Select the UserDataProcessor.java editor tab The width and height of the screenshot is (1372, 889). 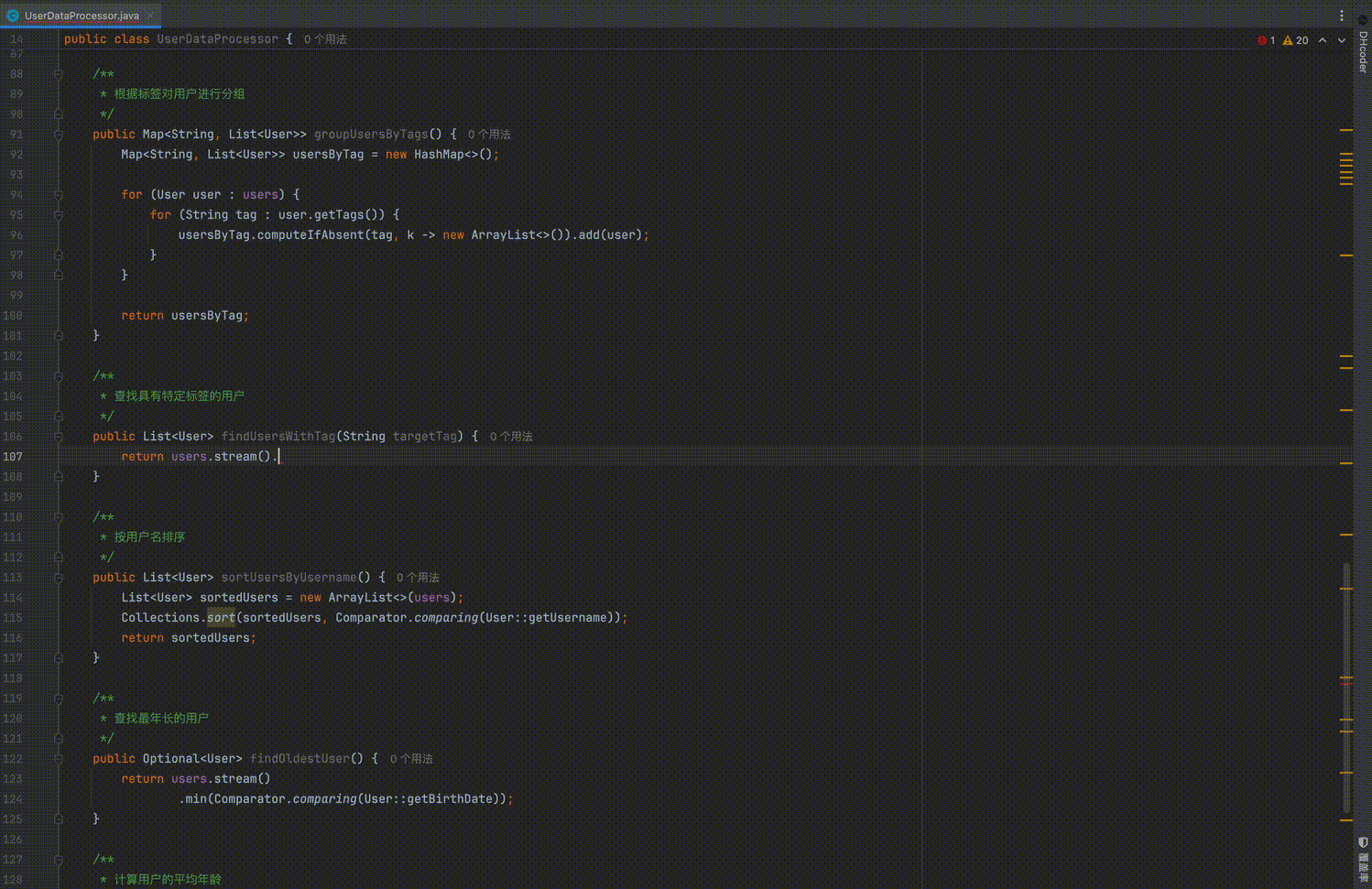coord(82,16)
